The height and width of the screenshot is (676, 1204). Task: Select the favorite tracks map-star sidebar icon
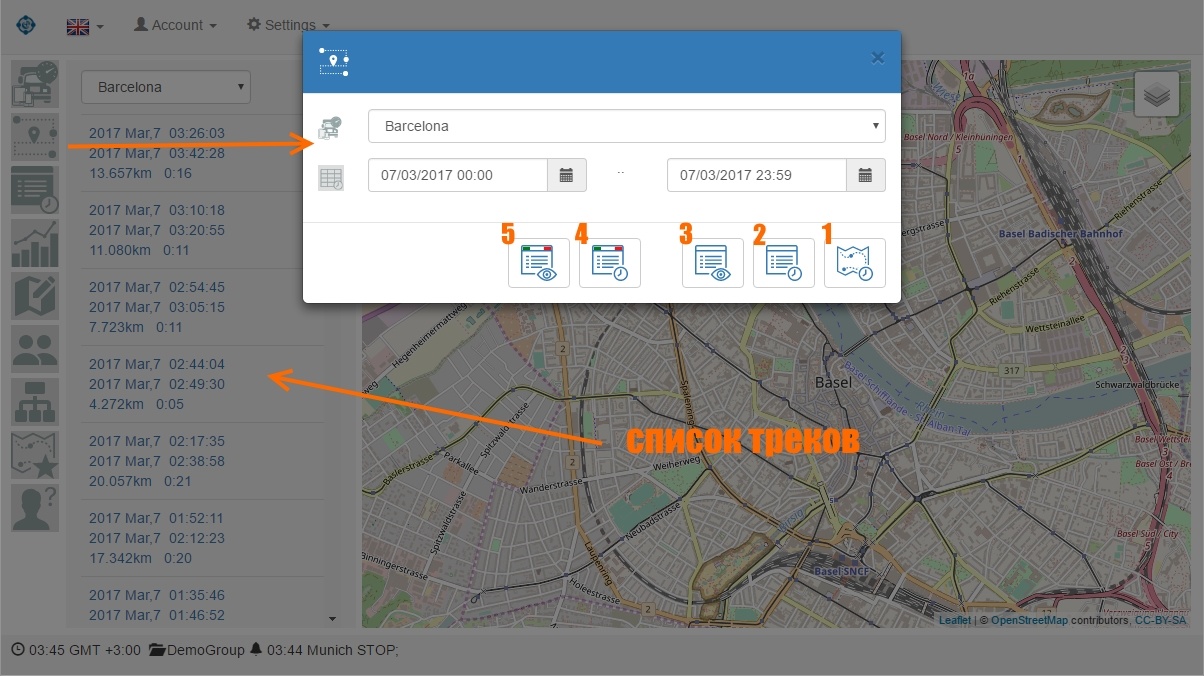(35, 455)
